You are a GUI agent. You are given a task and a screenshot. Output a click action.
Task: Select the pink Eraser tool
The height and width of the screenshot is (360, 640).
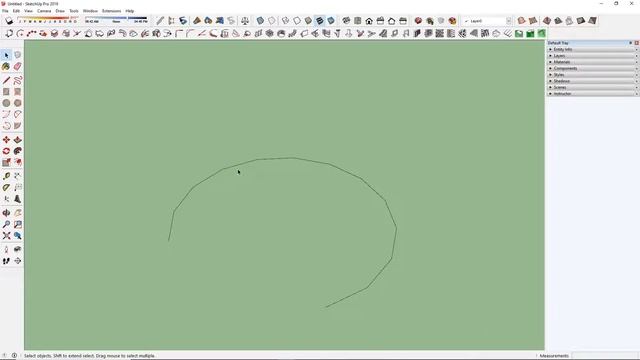tap(18, 66)
